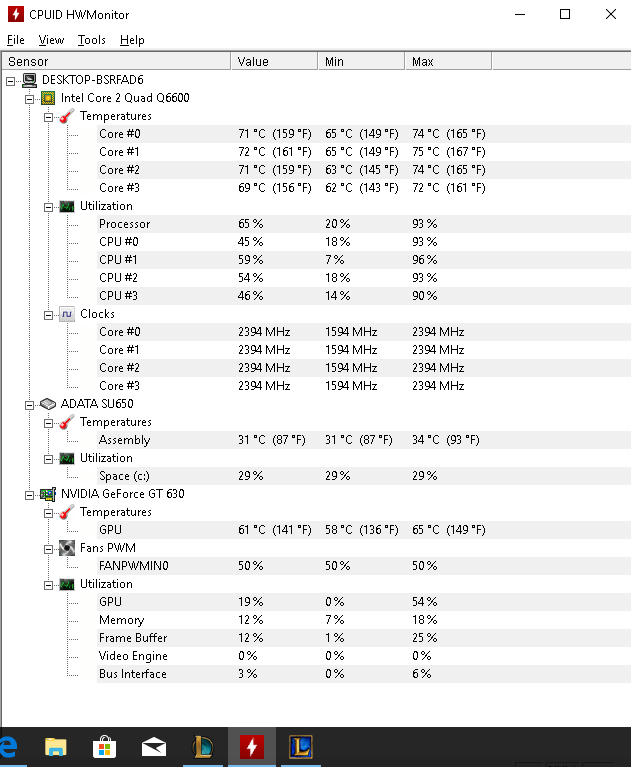
Task: Click the Fans PWM fan icon
Action: [67, 548]
